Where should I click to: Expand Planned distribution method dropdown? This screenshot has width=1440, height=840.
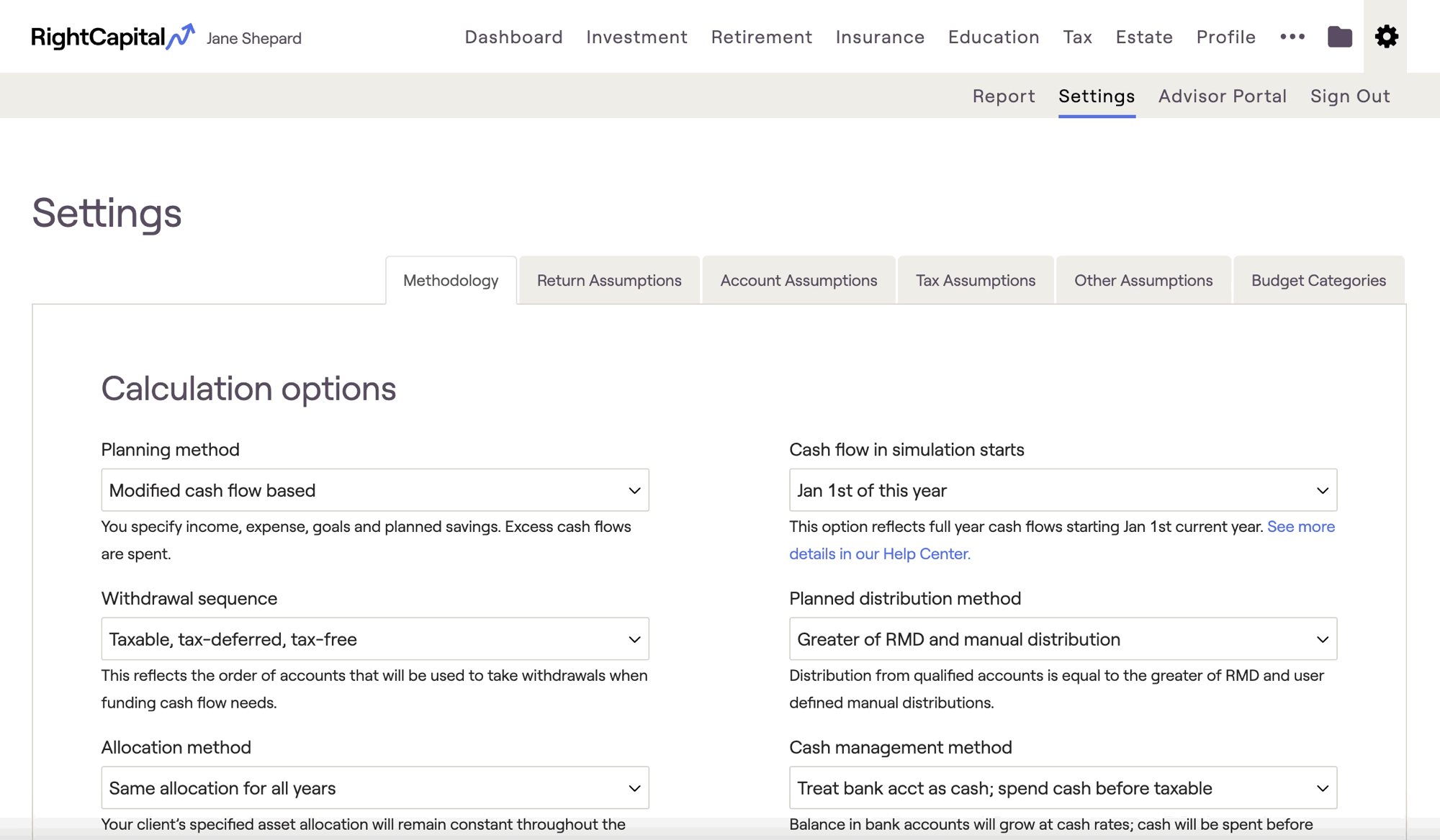1063,639
